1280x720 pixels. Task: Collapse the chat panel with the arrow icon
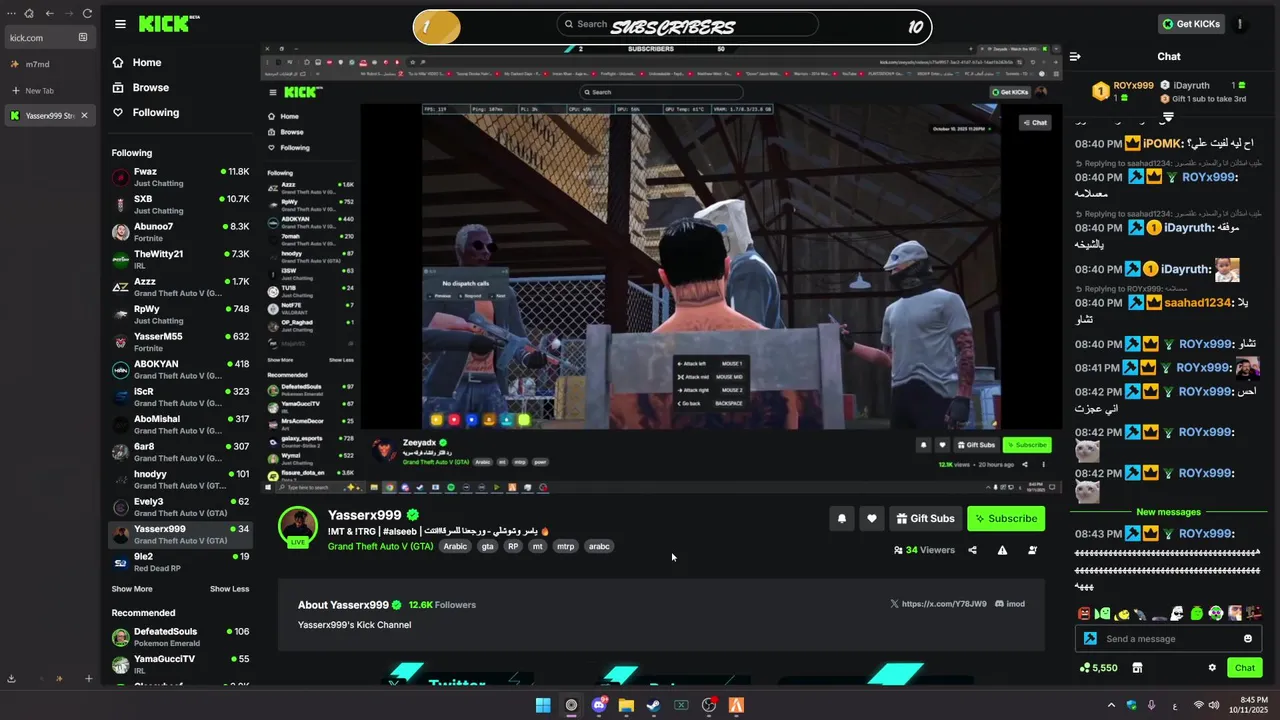coord(1075,57)
